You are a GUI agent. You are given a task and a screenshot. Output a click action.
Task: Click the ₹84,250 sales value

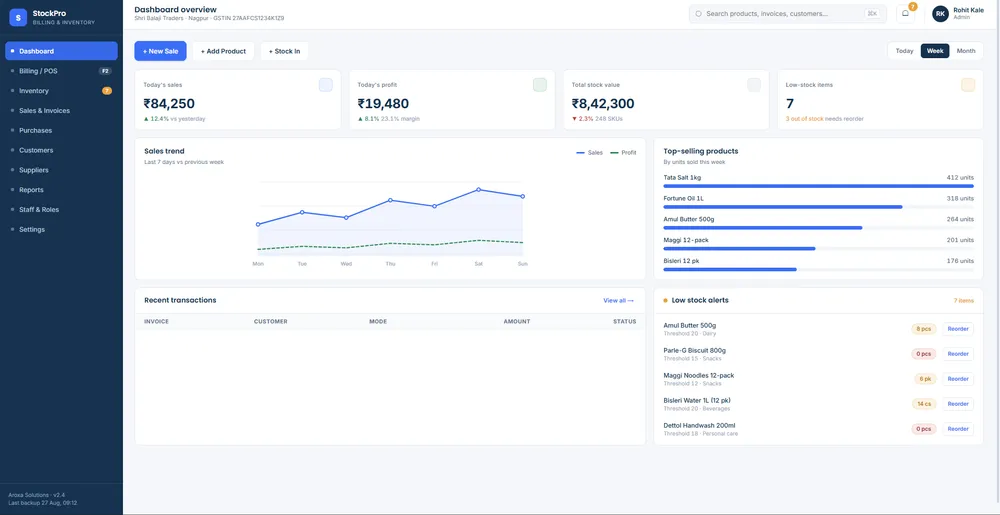(x=169, y=104)
